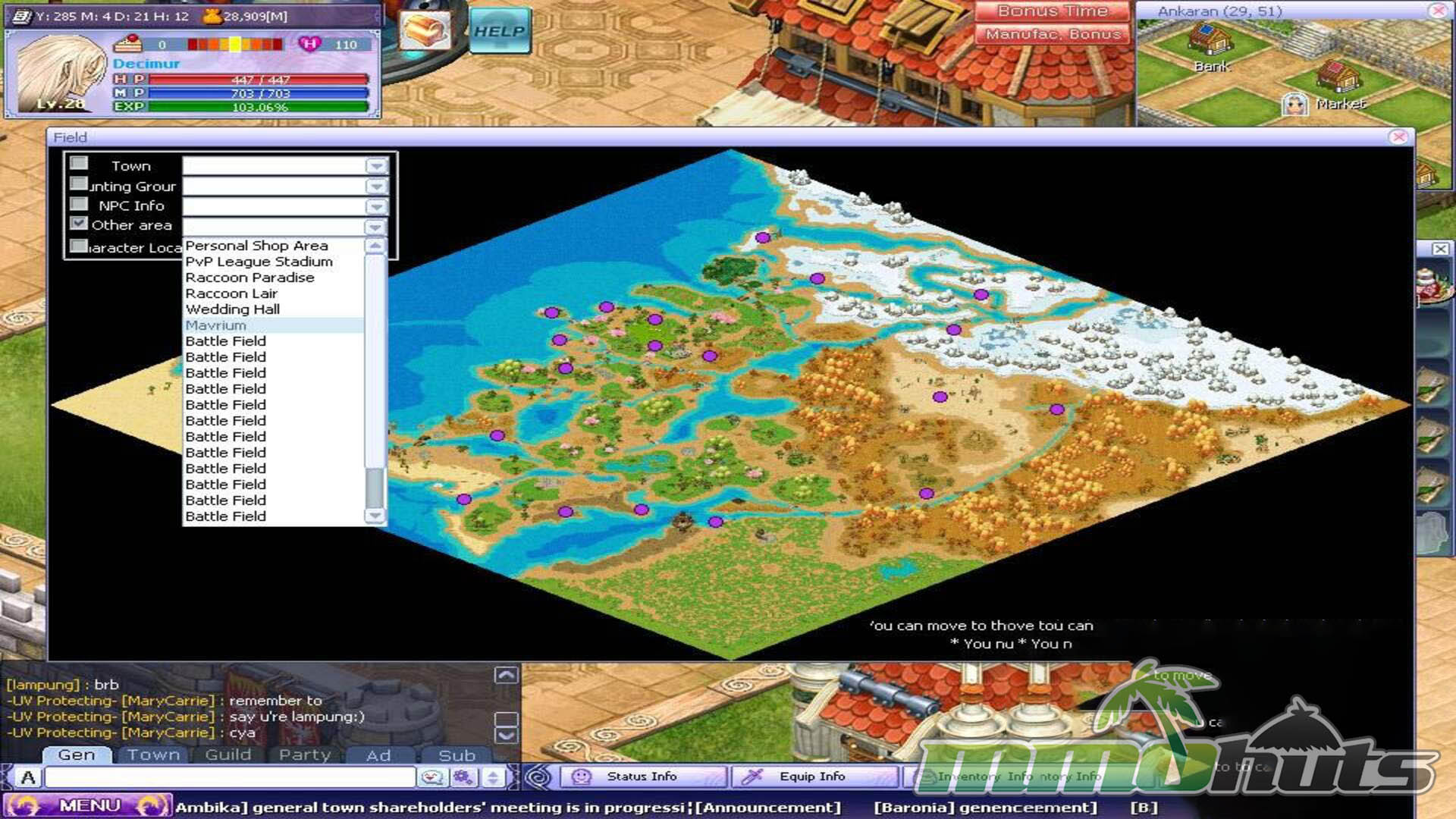Open the Status Info panel

point(642,777)
